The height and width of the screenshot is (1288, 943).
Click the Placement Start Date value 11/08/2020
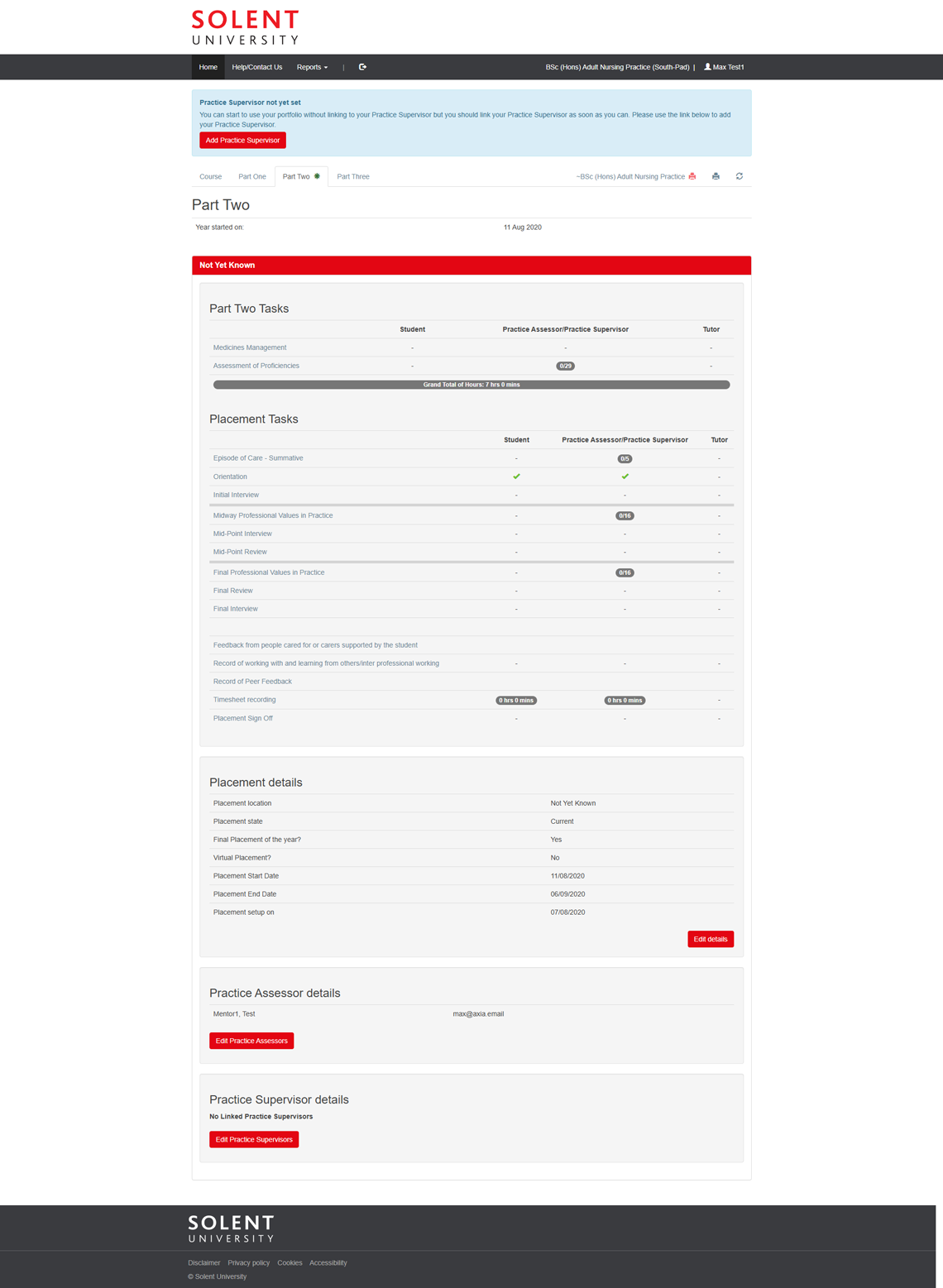[x=567, y=876]
